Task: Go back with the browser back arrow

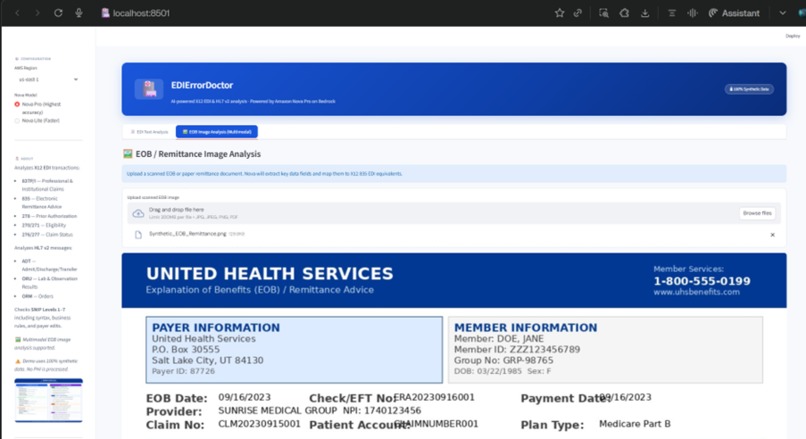Action: [17, 13]
